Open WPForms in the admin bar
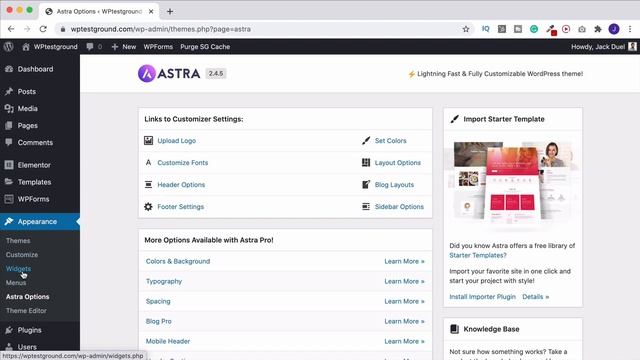Image resolution: width=640 pixels, height=360 pixels. [158, 47]
